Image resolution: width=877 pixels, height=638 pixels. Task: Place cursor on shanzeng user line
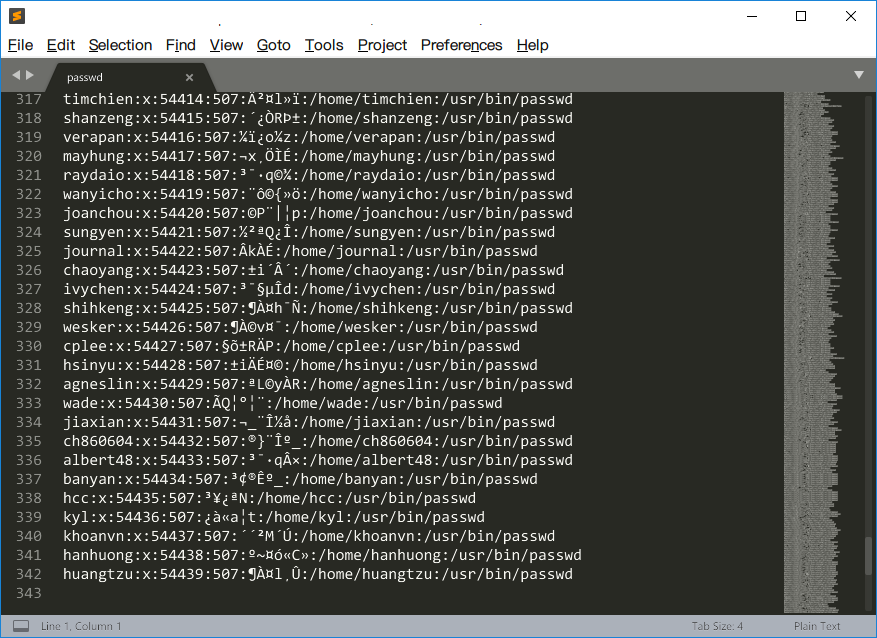(x=318, y=118)
